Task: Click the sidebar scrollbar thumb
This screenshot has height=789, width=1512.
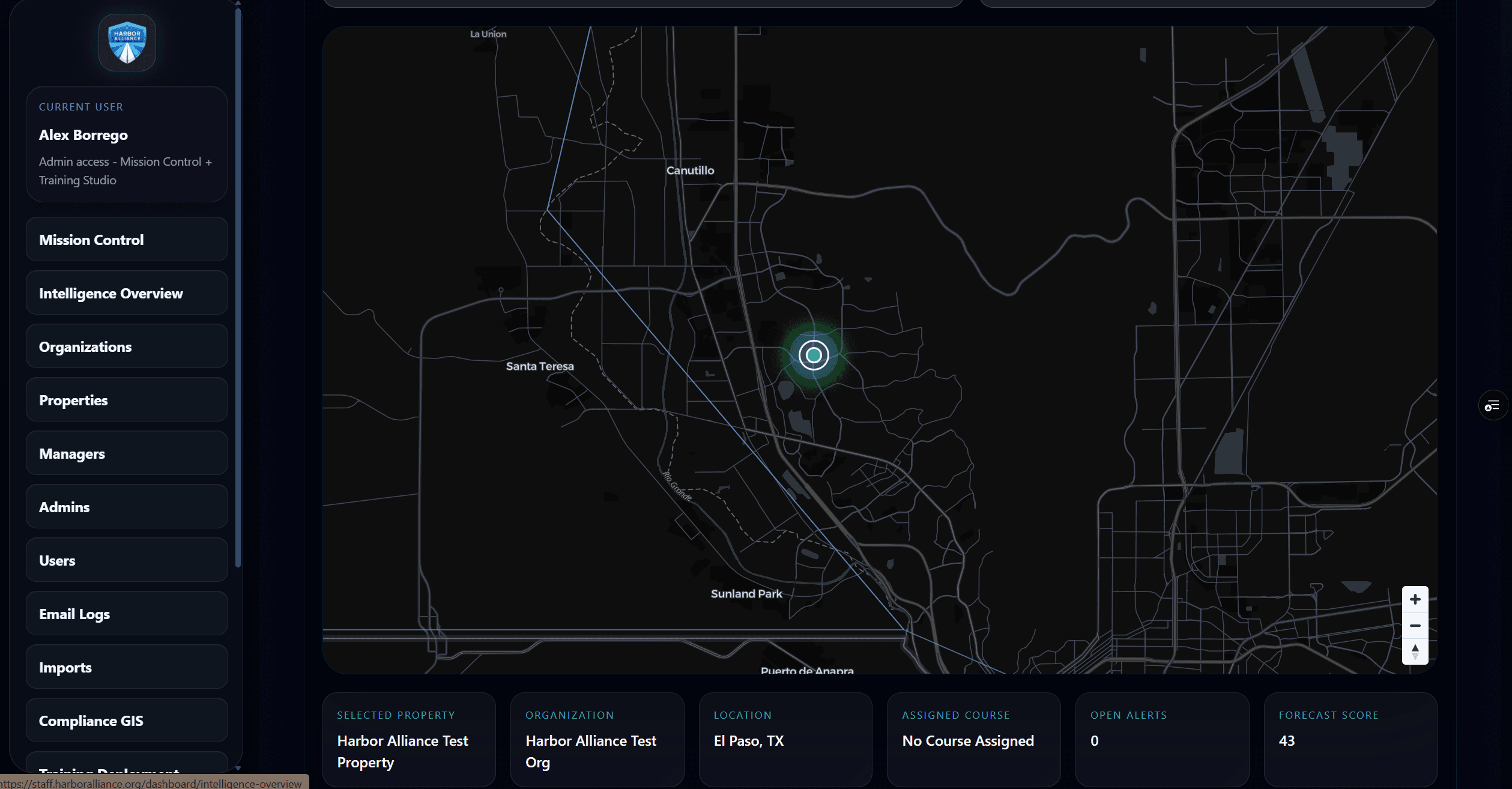Action: (x=238, y=288)
